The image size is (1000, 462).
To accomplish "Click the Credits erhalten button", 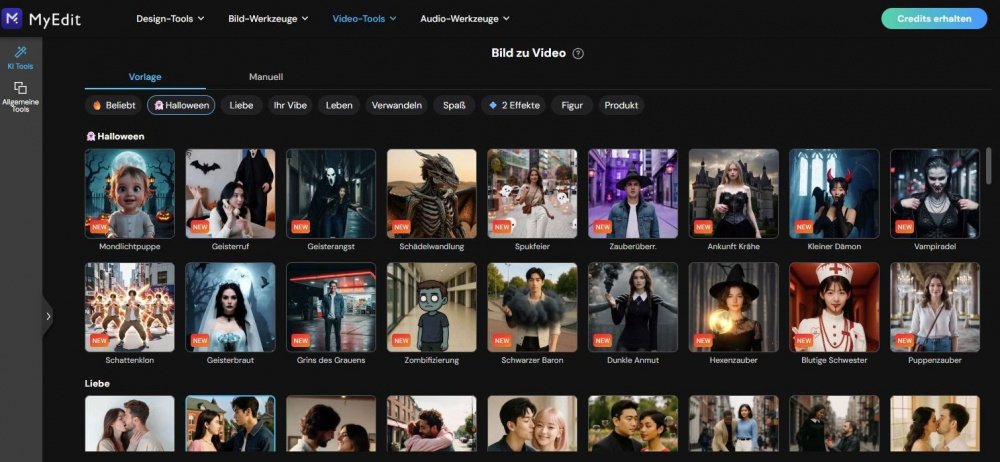I will [x=934, y=18].
